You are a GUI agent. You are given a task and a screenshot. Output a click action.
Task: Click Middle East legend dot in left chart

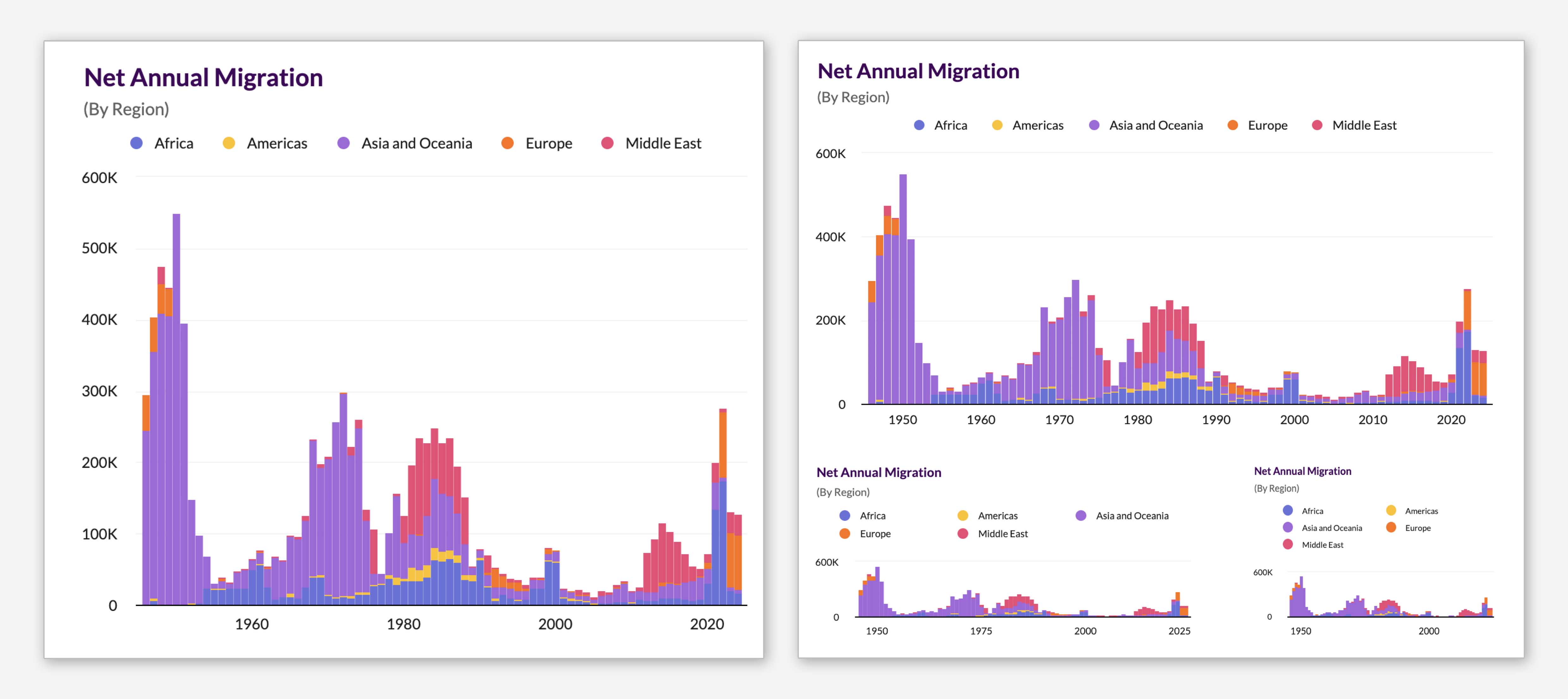607,143
